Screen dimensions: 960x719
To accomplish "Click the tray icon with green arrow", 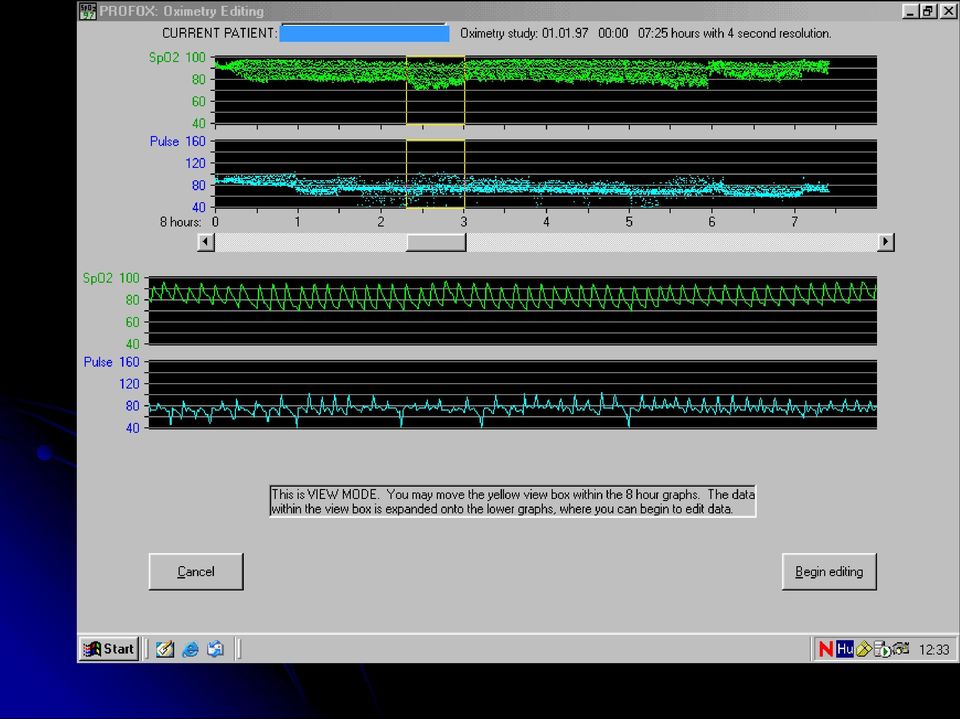I will pos(882,649).
